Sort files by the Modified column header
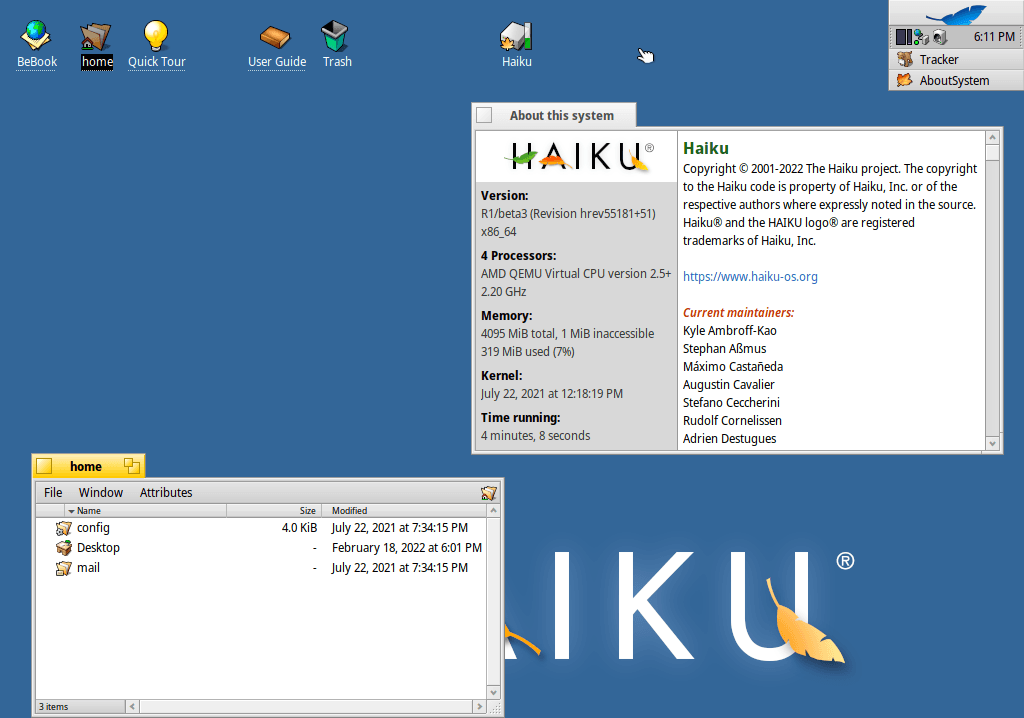1024x718 pixels. (349, 510)
